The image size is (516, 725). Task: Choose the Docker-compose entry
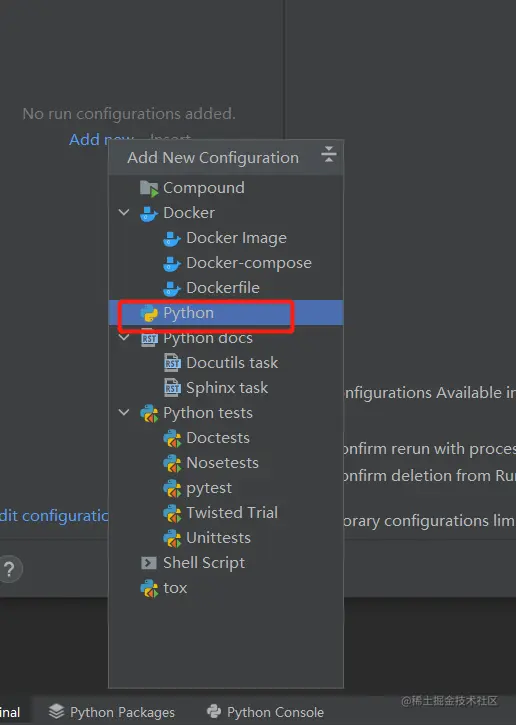click(x=226, y=263)
